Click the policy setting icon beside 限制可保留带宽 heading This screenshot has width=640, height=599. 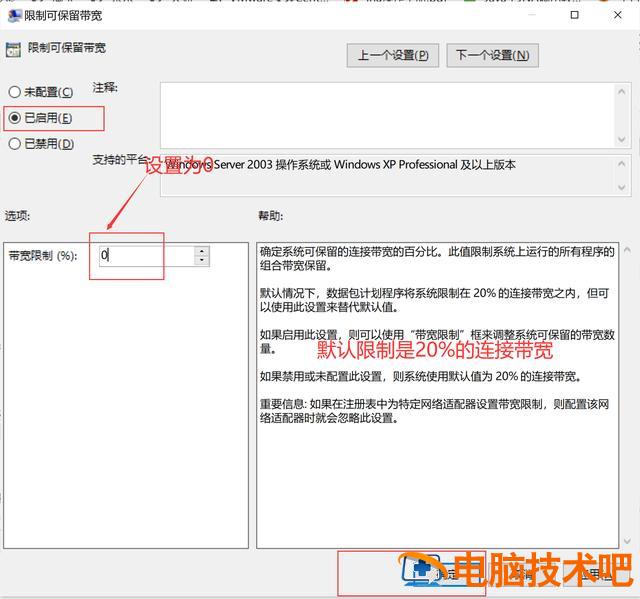point(13,49)
